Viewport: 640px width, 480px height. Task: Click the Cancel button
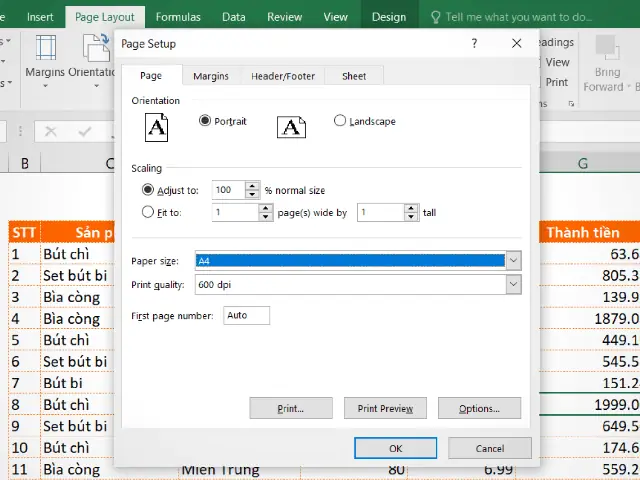(x=490, y=448)
